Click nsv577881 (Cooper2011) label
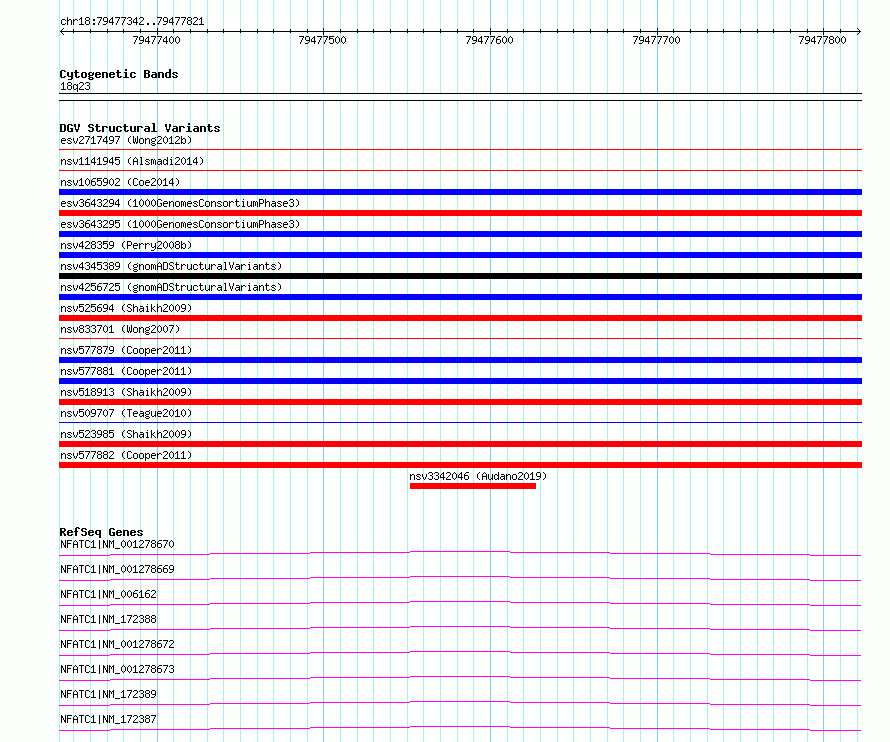 click(126, 371)
